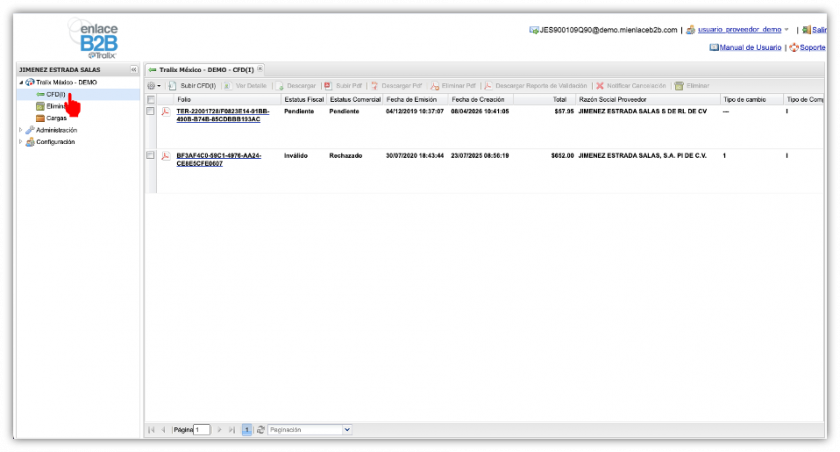Expand the Administración tree node
The width and height of the screenshot is (840, 452).
21,130
